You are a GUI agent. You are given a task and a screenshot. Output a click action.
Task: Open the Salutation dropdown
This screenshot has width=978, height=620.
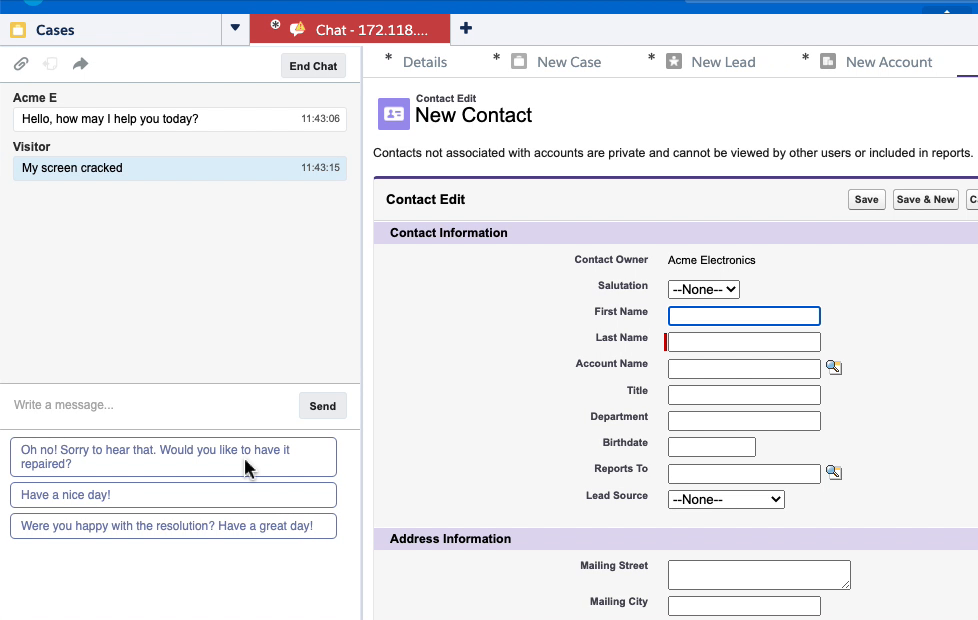(704, 289)
